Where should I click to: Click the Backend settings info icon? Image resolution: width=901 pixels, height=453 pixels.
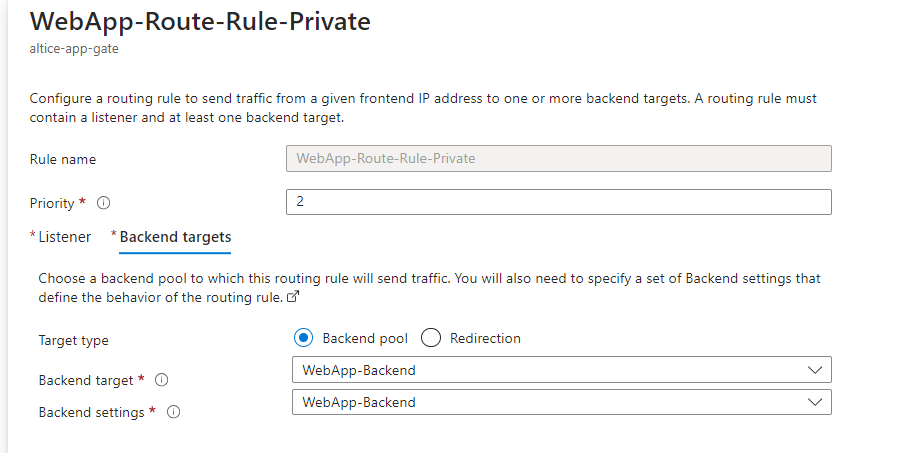tap(174, 412)
